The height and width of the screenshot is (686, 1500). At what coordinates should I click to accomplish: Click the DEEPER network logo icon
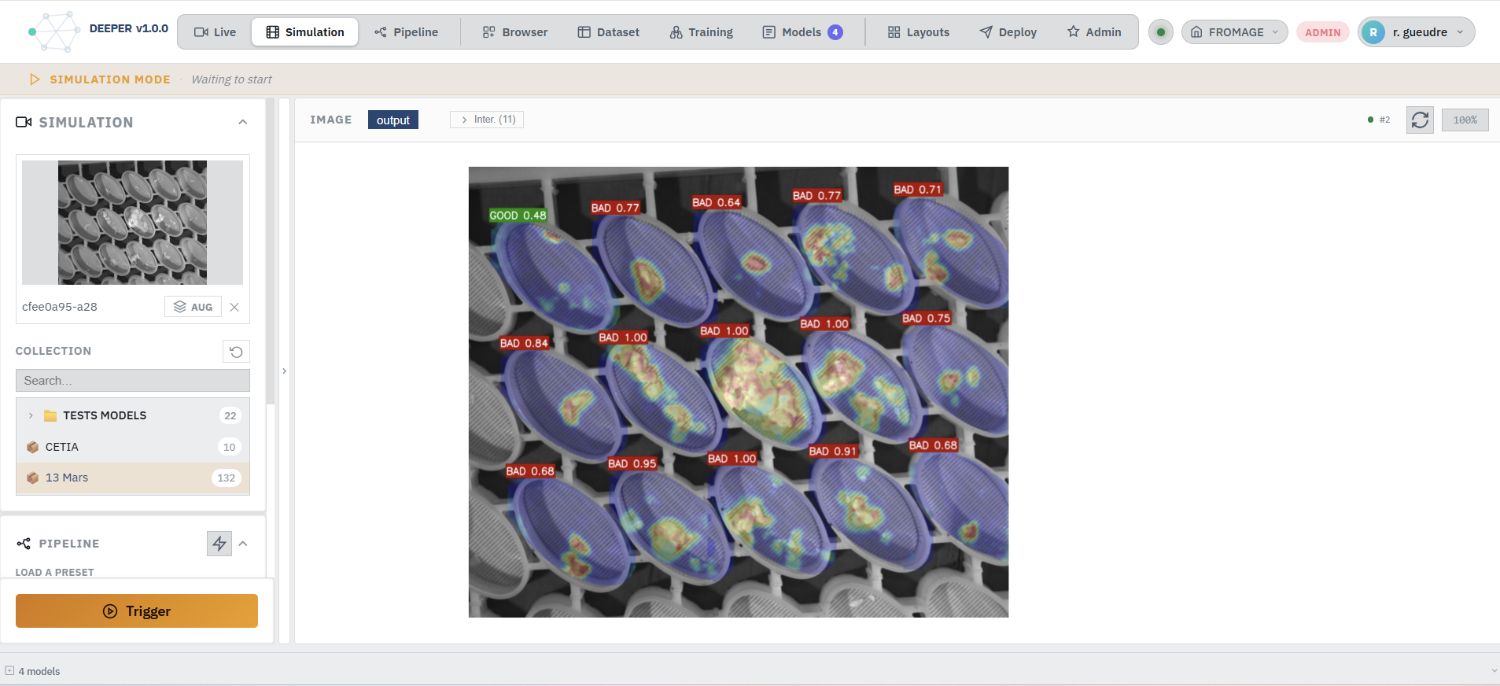(54, 32)
